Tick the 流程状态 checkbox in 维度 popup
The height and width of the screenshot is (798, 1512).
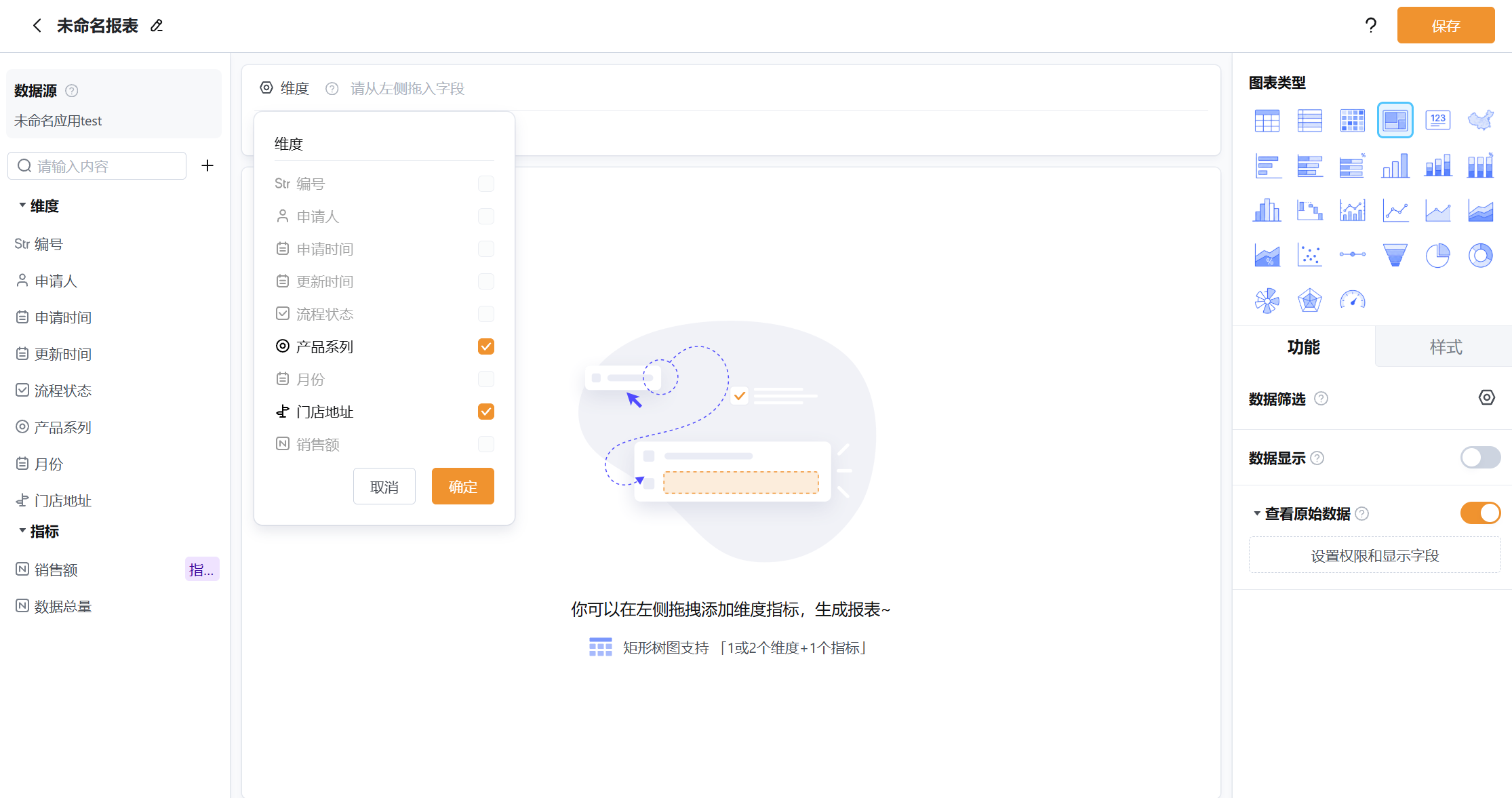click(485, 314)
